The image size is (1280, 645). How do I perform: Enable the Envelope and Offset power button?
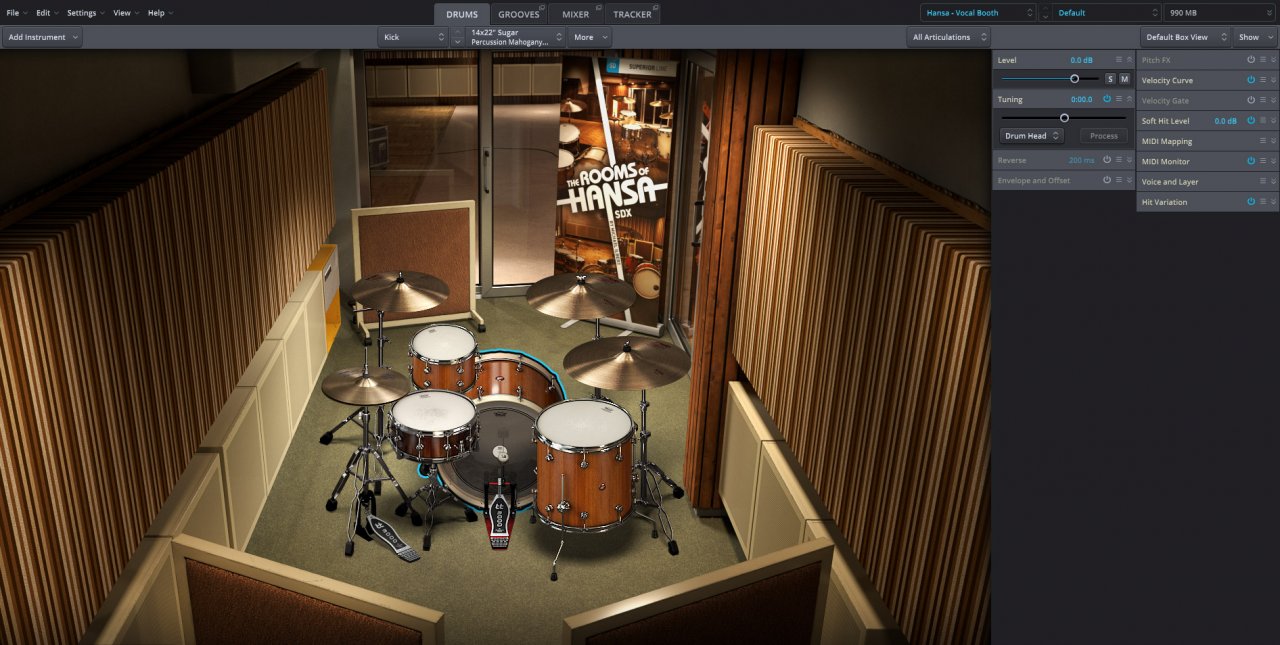point(1107,180)
